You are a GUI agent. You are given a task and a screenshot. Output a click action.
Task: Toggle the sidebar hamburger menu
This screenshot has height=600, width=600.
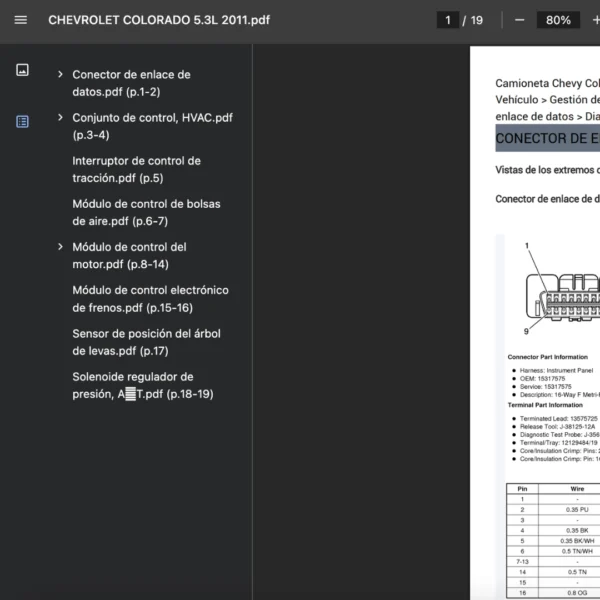21,20
